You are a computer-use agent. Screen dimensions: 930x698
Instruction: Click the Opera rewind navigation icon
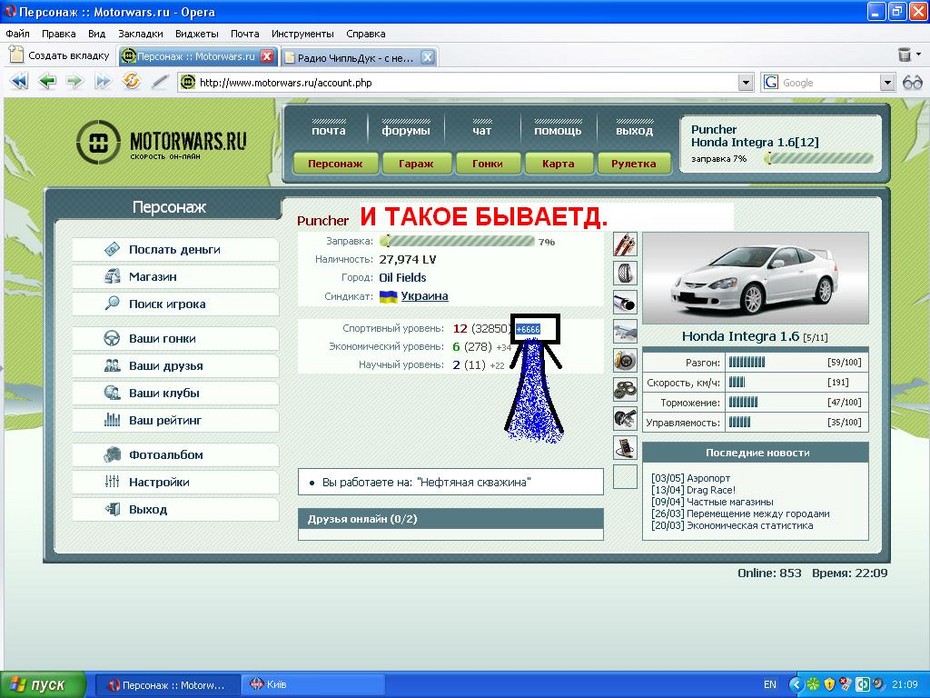[x=19, y=81]
